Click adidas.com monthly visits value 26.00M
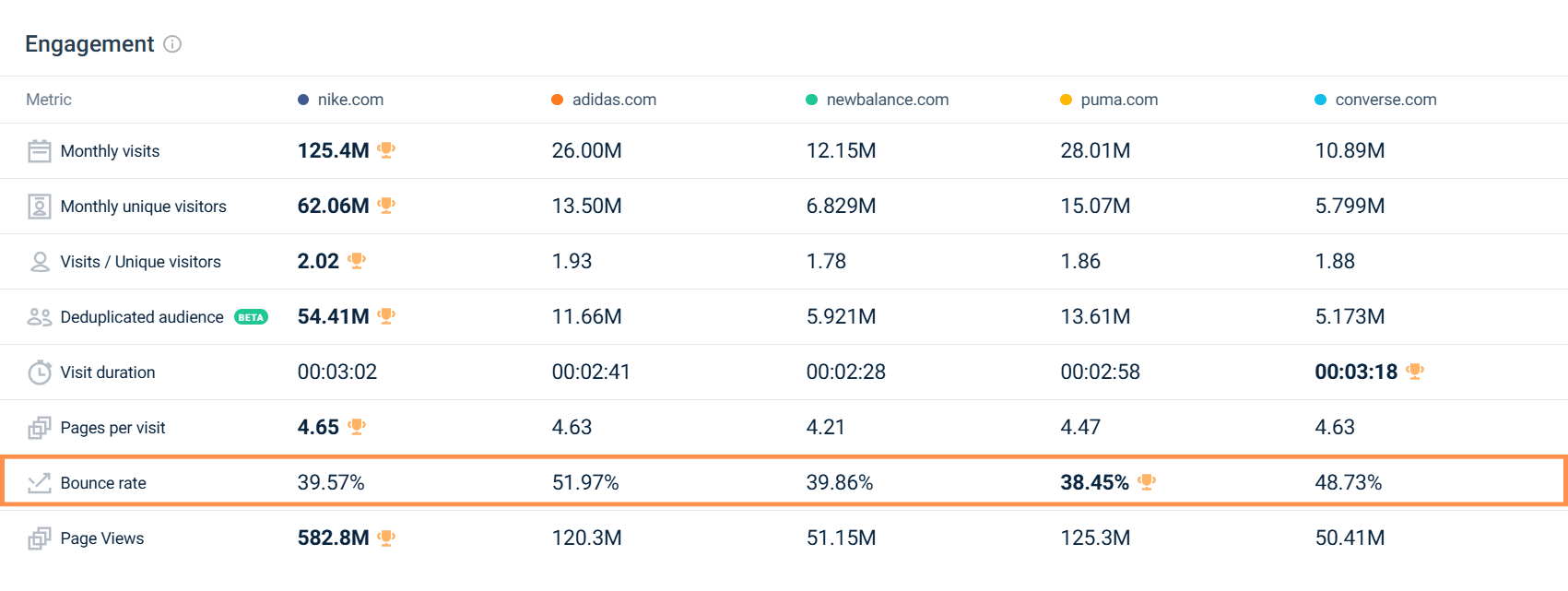The width and height of the screenshot is (1568, 591). (x=586, y=150)
